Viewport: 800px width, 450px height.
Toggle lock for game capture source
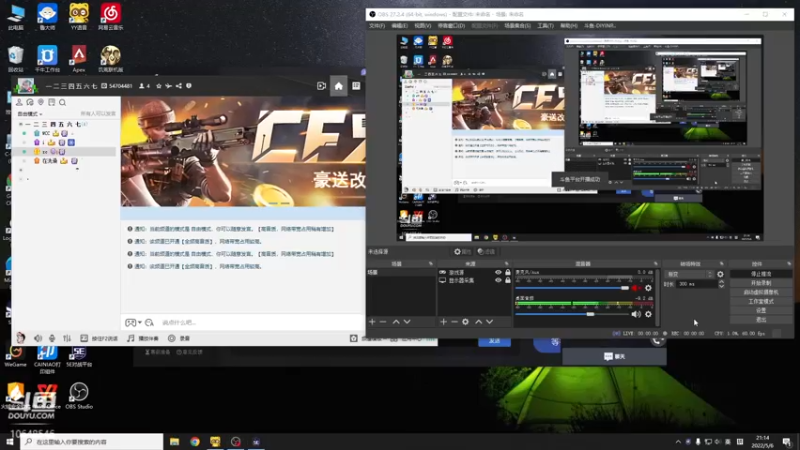coord(508,272)
